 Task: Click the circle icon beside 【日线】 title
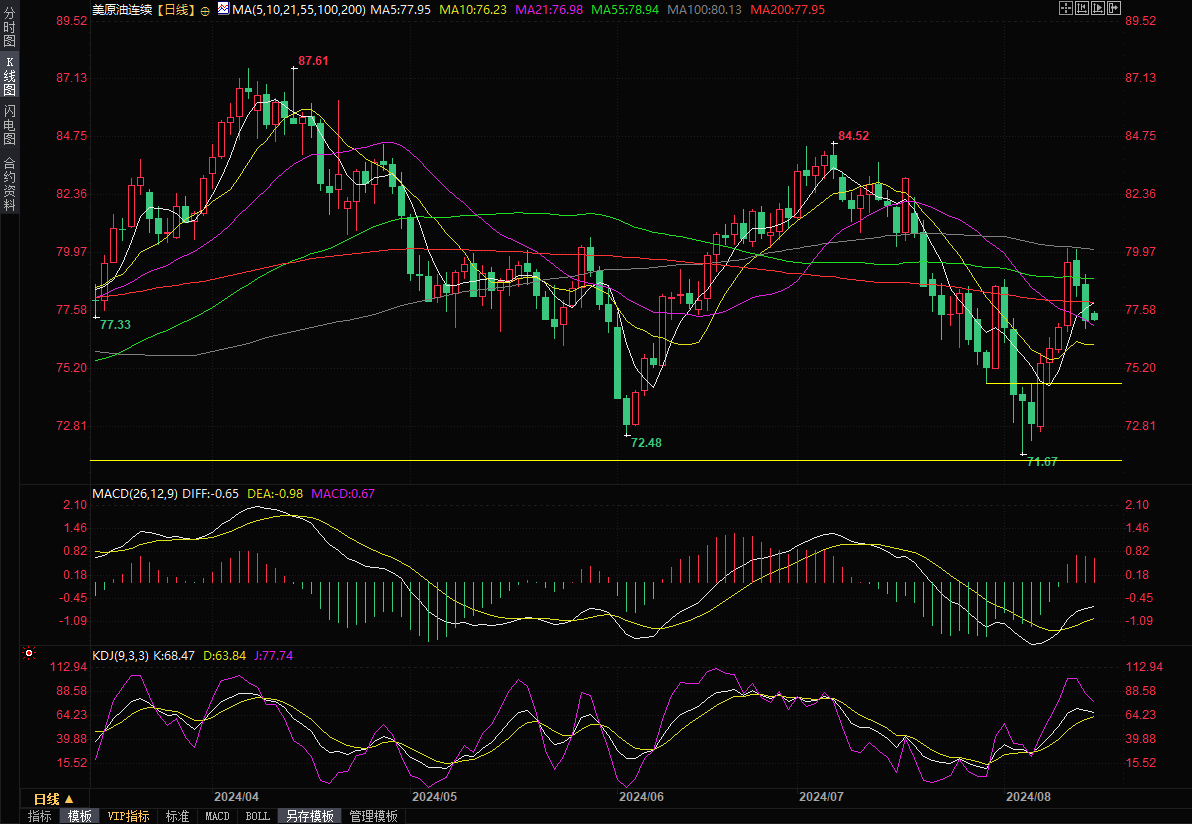[205, 10]
